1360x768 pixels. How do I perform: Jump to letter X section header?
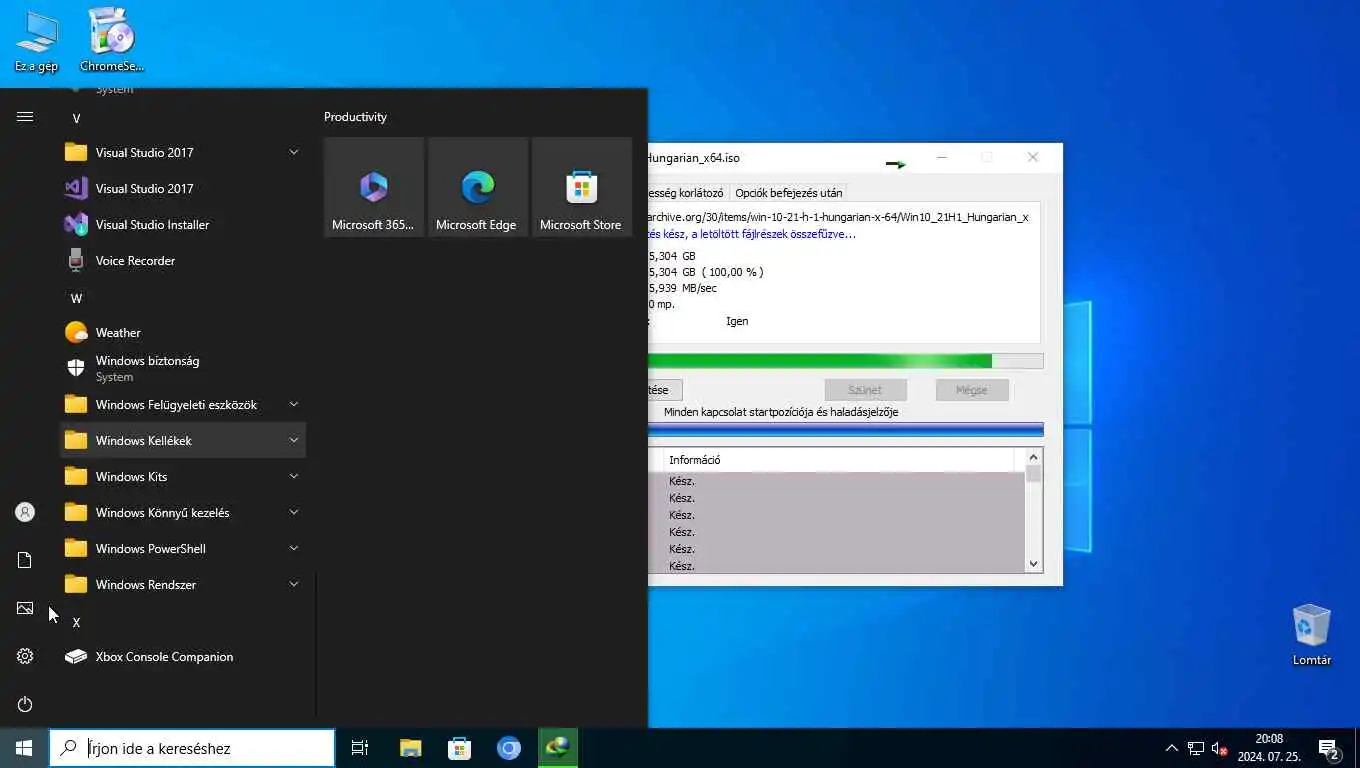(x=76, y=622)
